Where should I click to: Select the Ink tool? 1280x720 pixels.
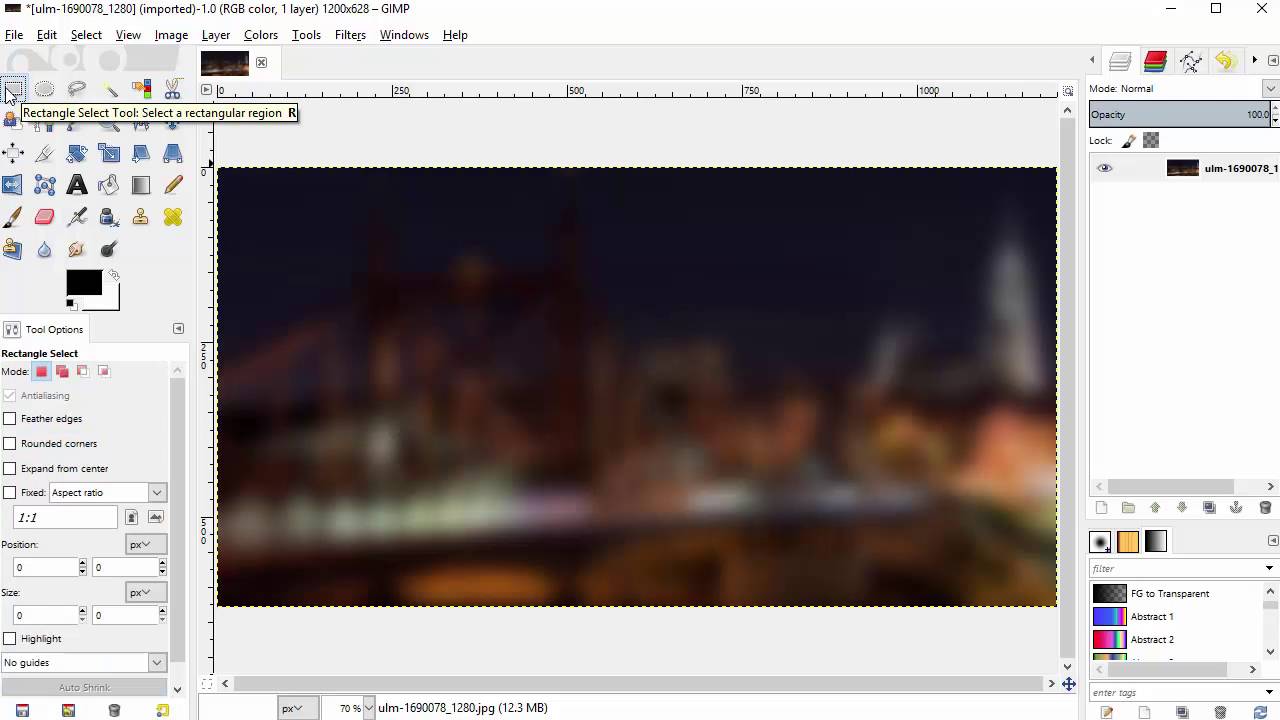108,217
